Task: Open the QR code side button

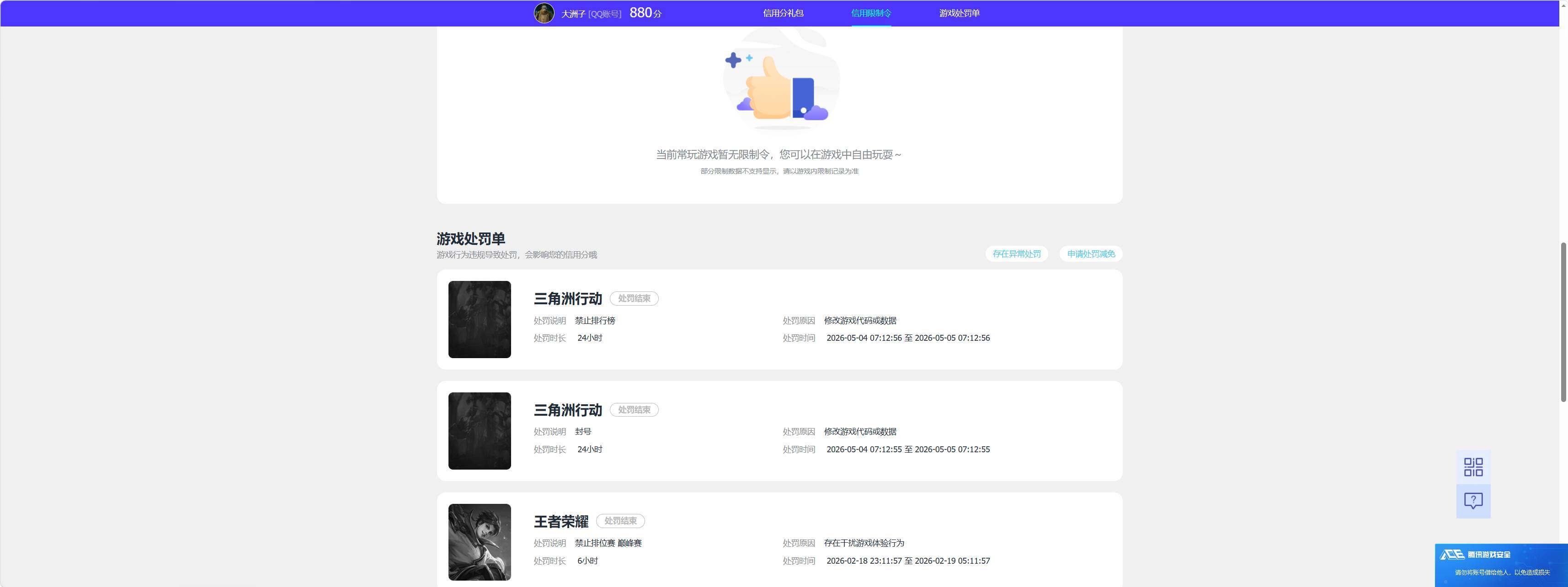Action: 1473,467
